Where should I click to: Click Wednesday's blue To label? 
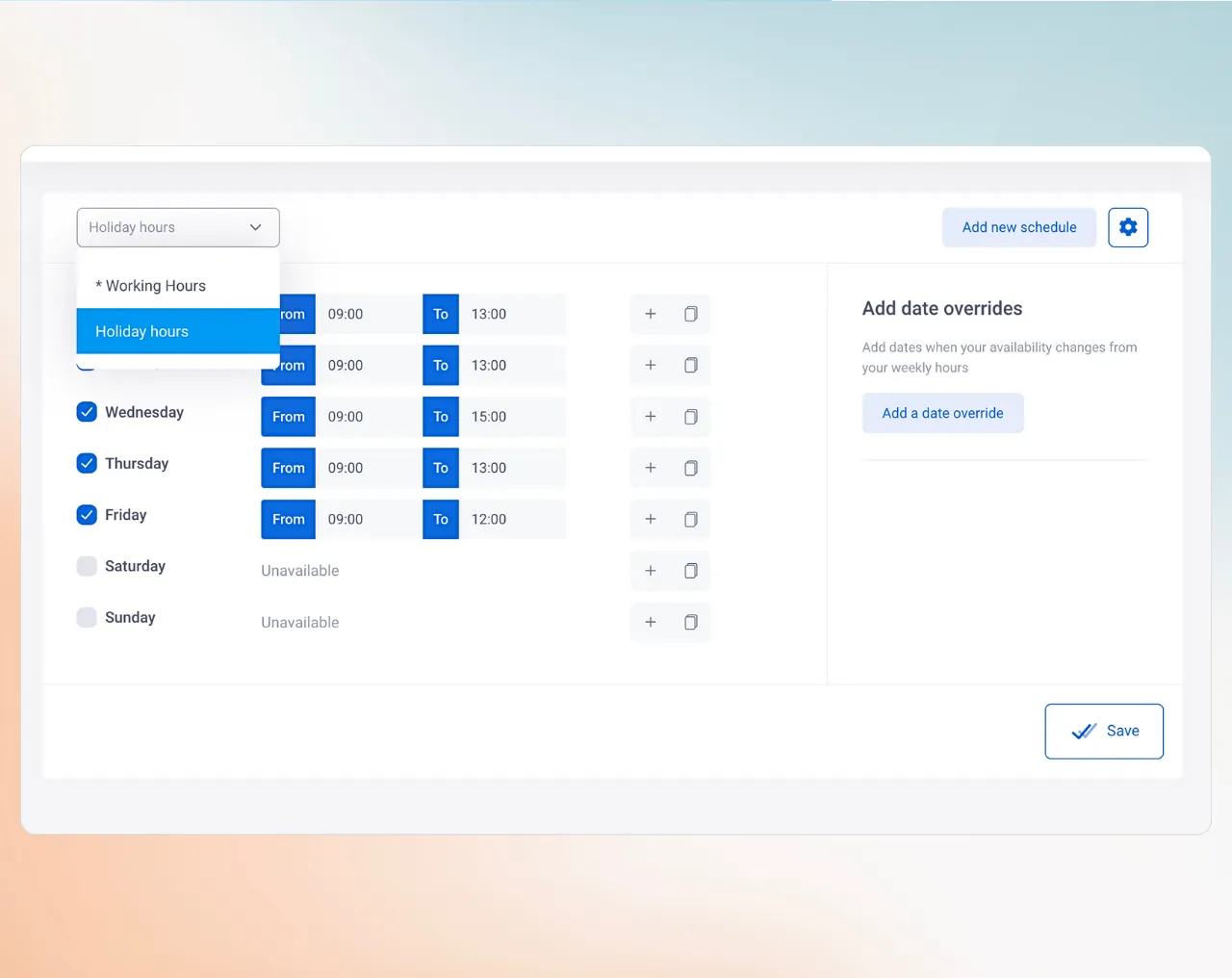click(441, 417)
